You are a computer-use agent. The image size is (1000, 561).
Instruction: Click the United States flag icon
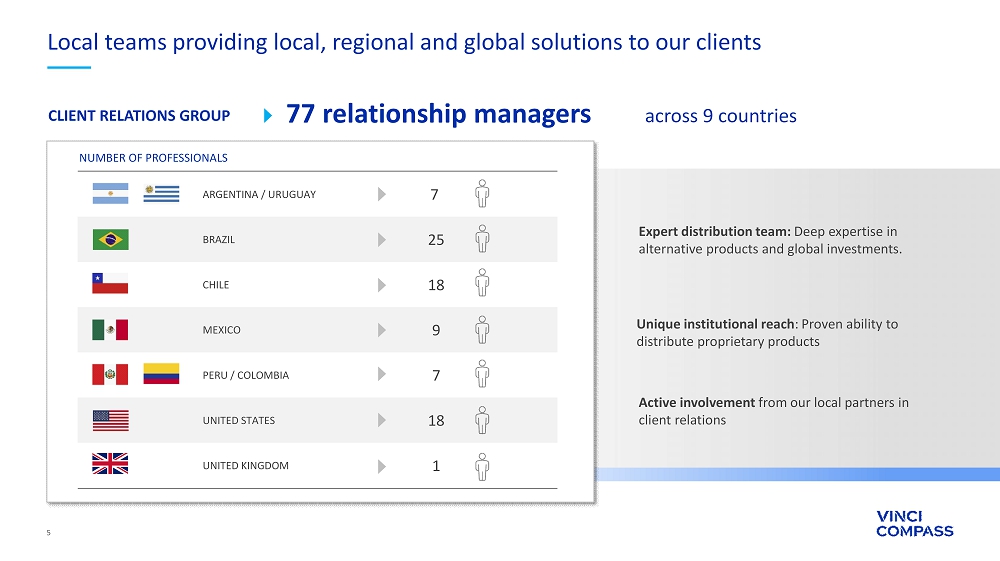(110, 420)
